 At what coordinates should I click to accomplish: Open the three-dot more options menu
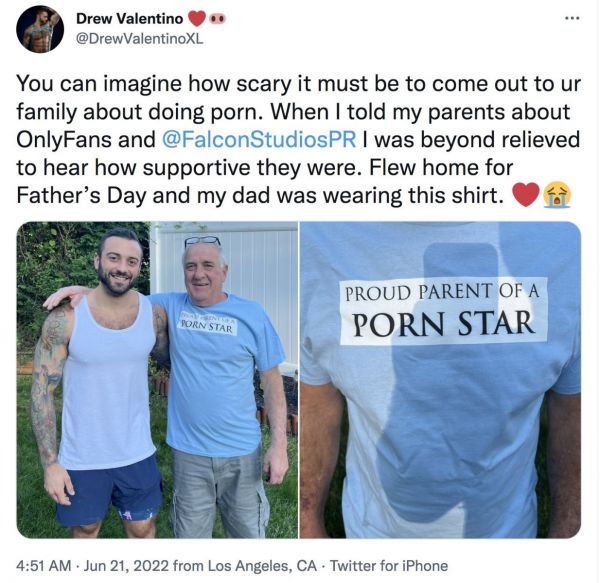[572, 18]
